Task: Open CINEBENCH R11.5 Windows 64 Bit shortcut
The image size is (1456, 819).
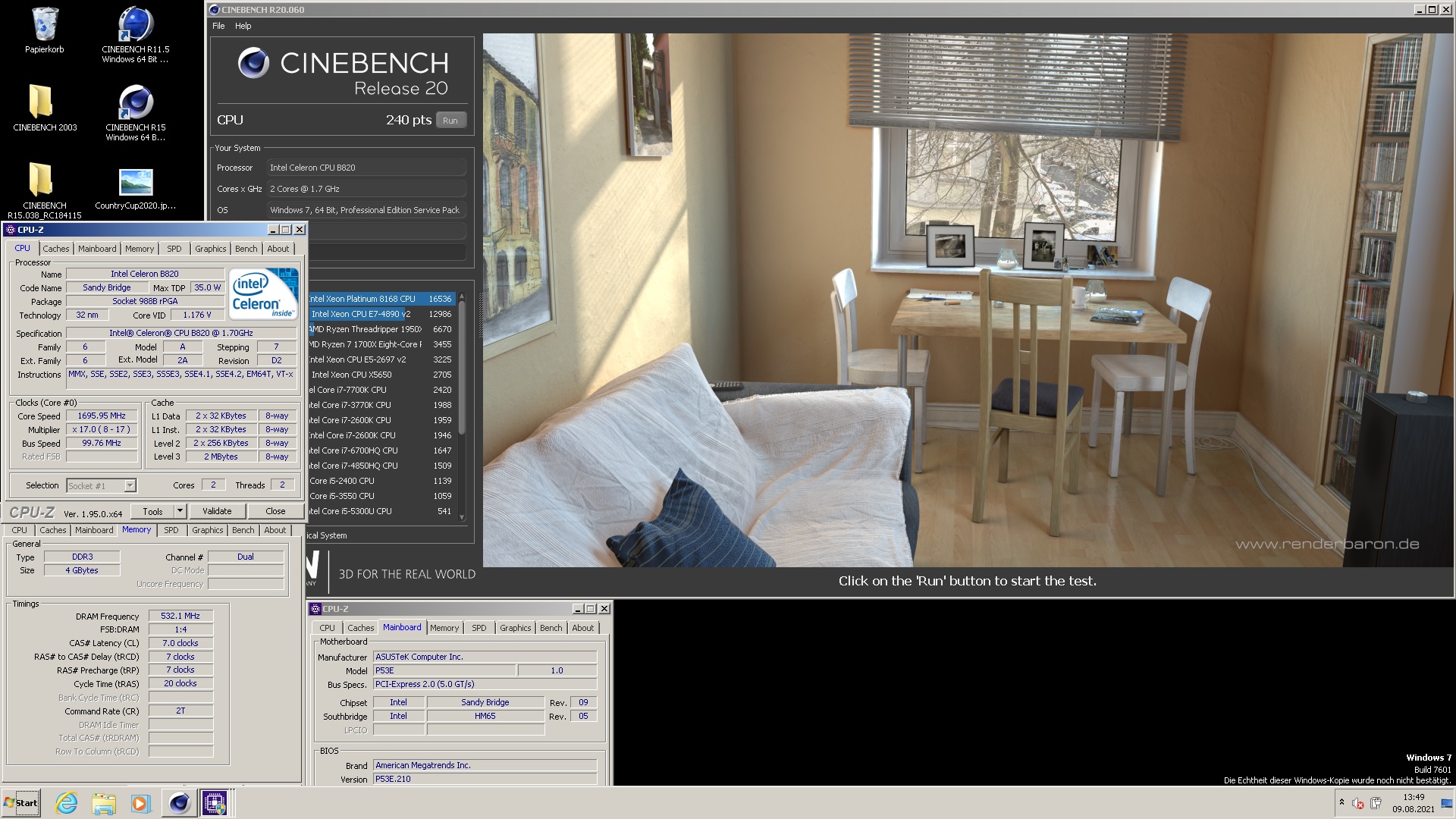Action: coord(136,34)
